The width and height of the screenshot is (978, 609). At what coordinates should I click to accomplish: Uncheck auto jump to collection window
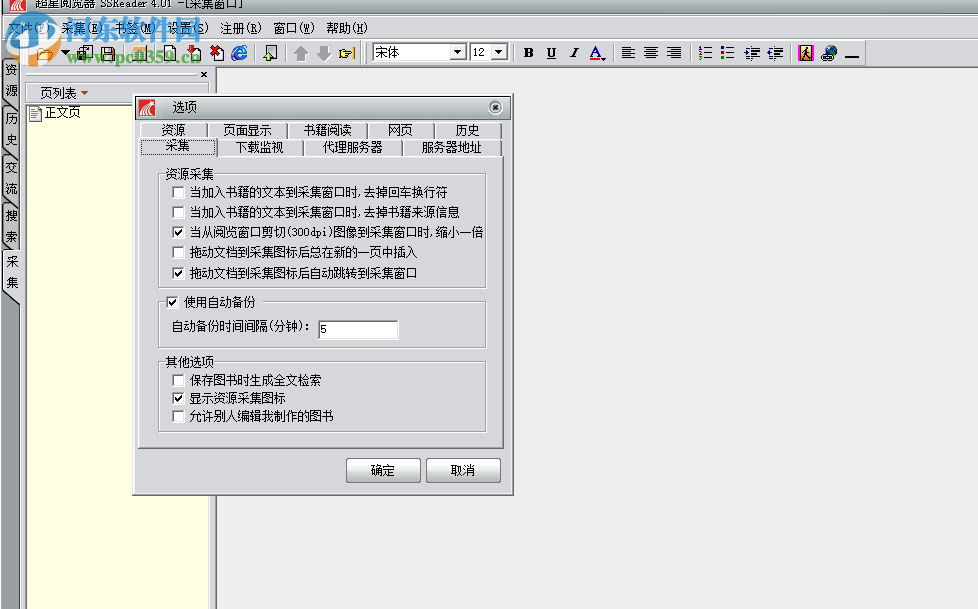178,273
